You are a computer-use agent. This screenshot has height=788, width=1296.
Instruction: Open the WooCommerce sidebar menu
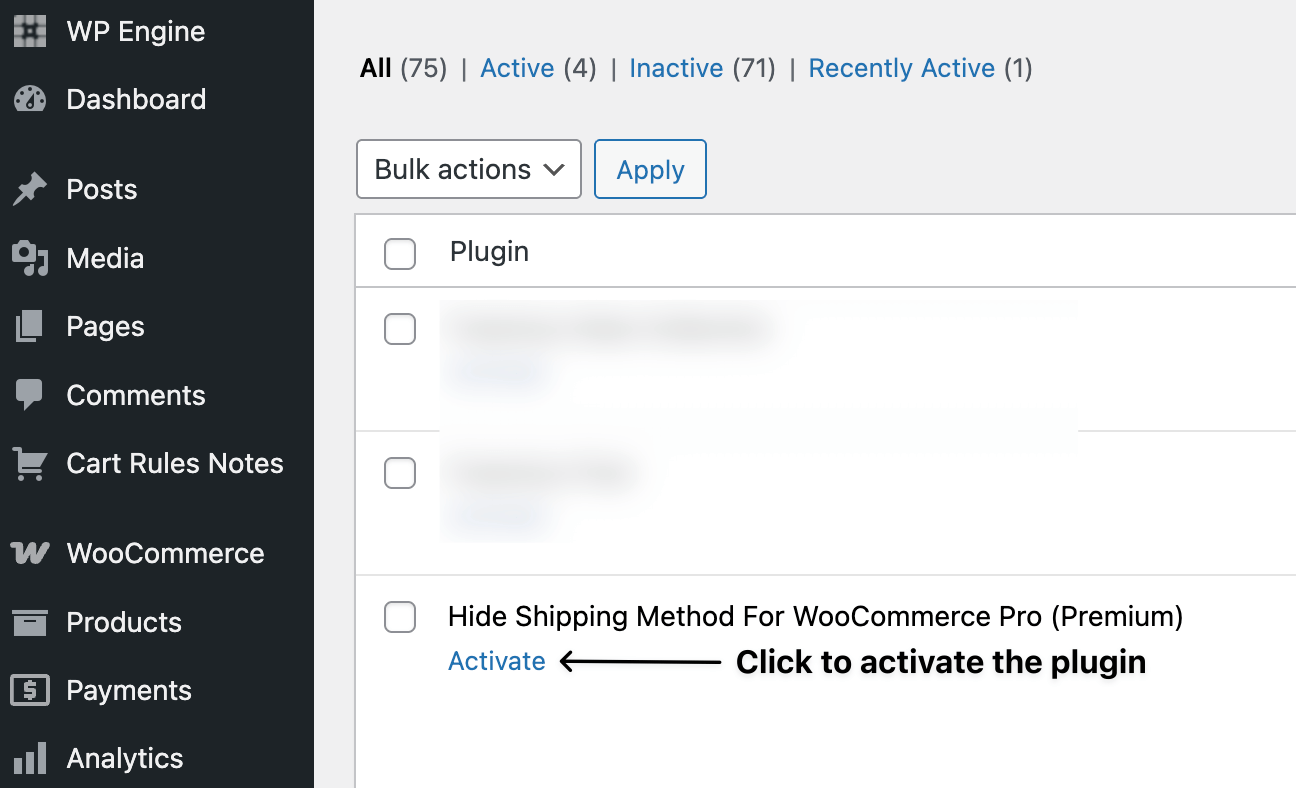[x=165, y=552]
